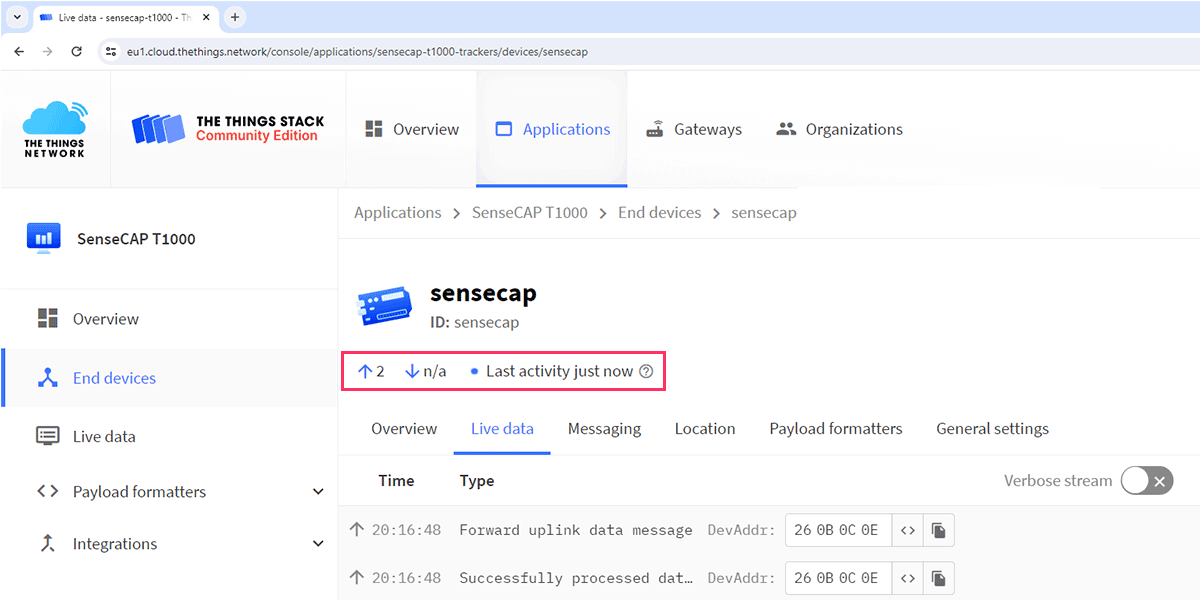Viewport: 1200px width, 600px height.
Task: Click the Type column header
Action: tap(477, 481)
